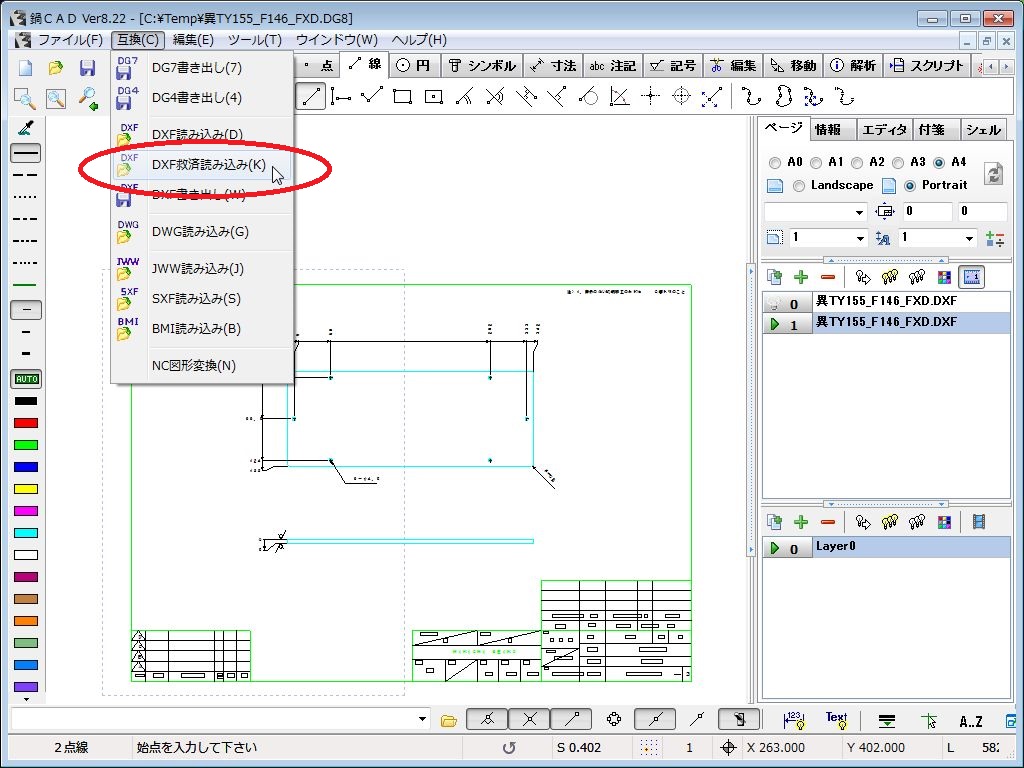Switch to the 円 tool tab

click(414, 65)
